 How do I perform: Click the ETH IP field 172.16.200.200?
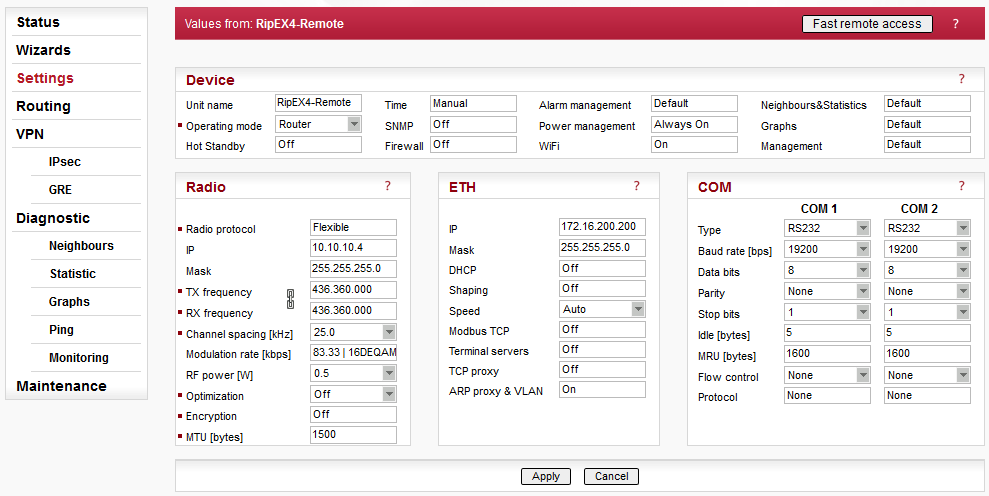602,227
